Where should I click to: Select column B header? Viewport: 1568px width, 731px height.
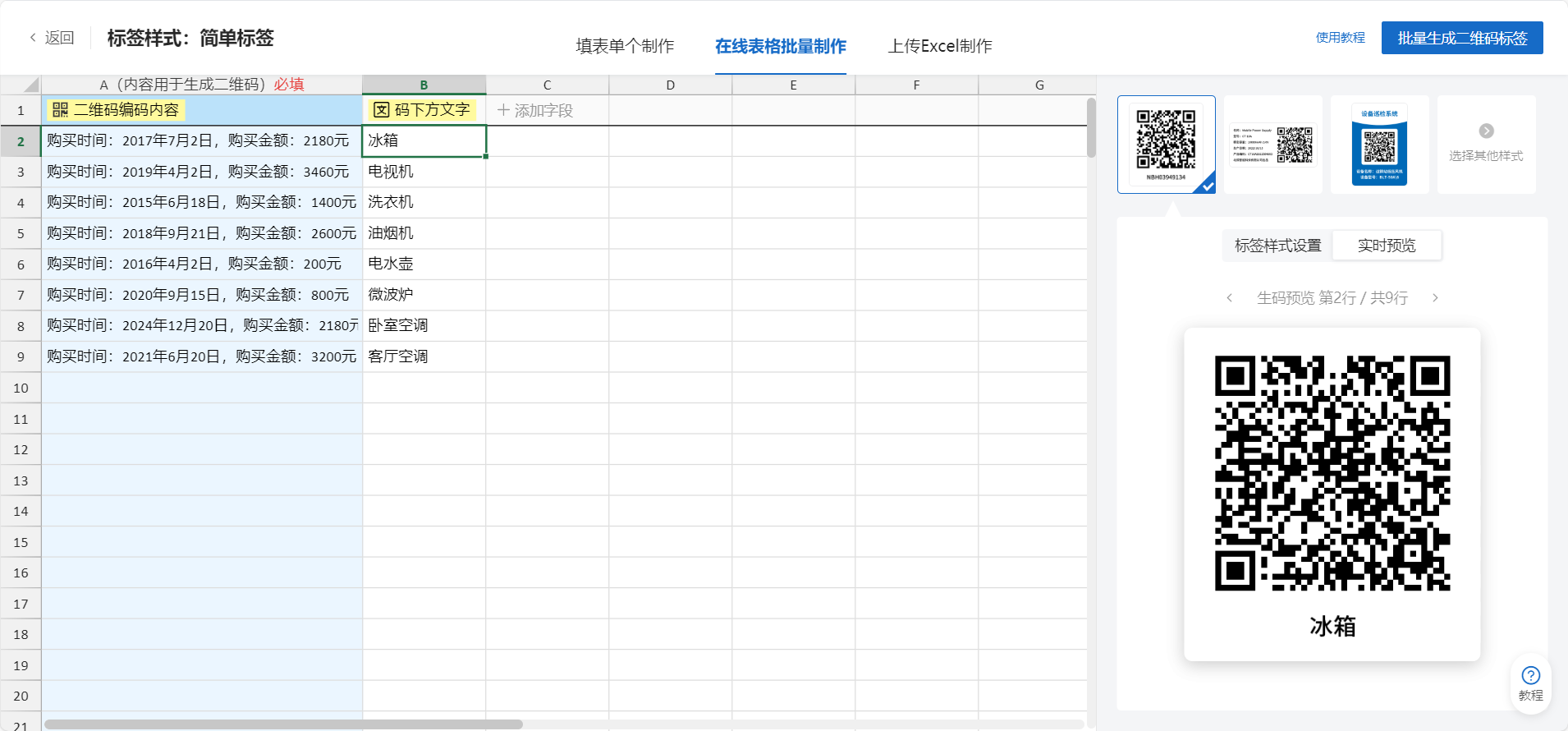point(424,85)
